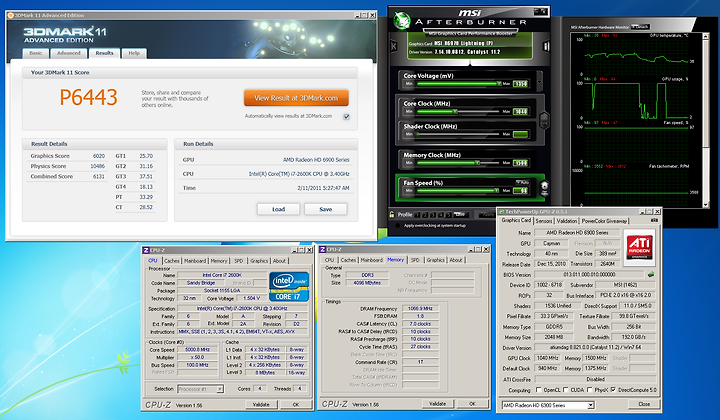Toggle the PhysX checkbox in GPU-Z
720x420 pixels.
[x=590, y=390]
